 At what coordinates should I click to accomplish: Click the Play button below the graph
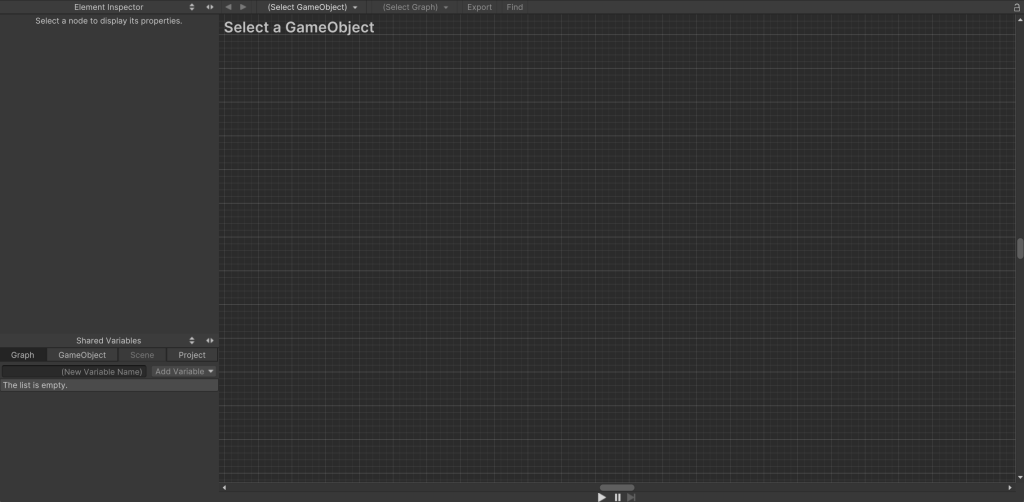pyautogui.click(x=602, y=497)
